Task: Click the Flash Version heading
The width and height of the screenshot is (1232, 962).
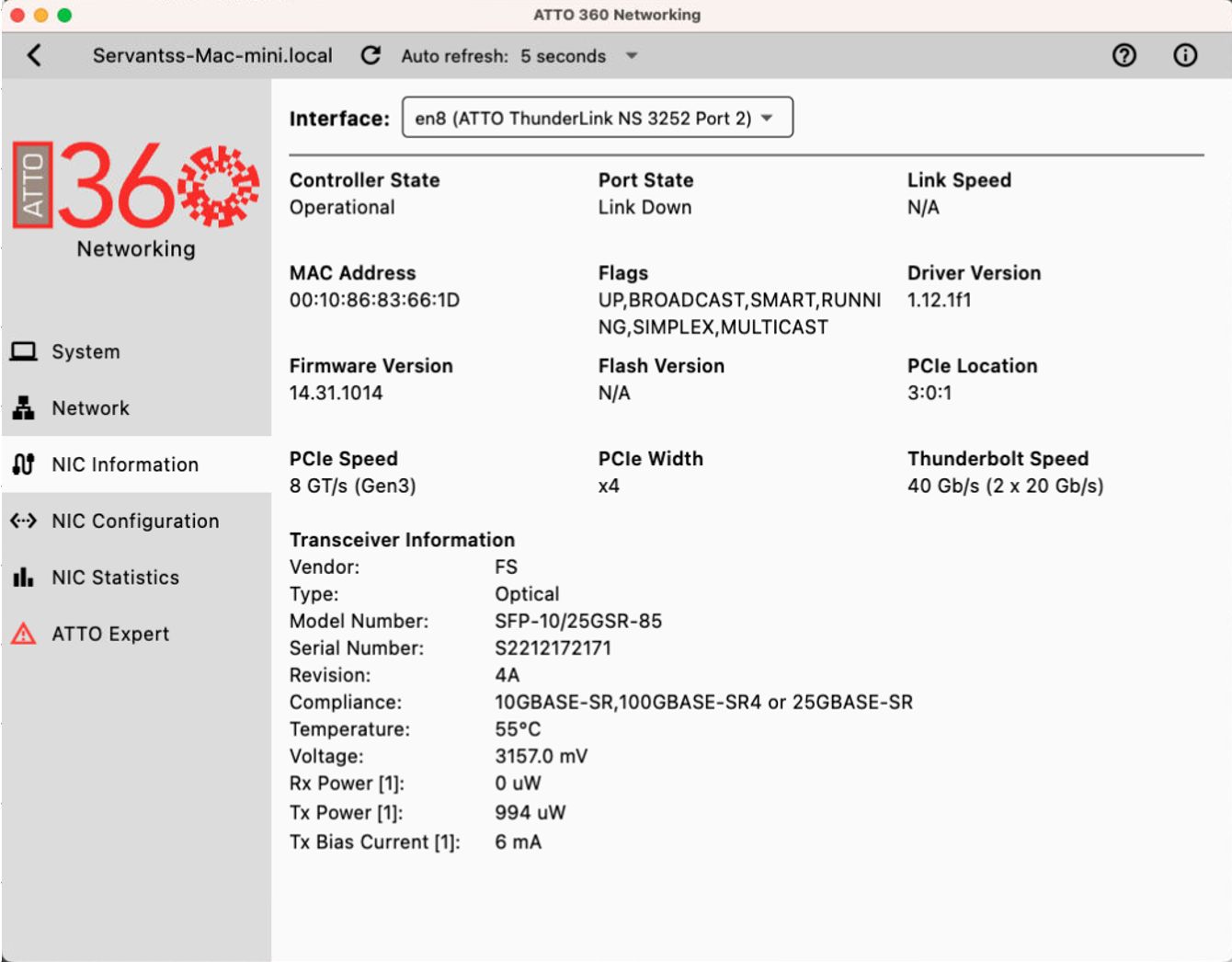Action: click(x=661, y=366)
